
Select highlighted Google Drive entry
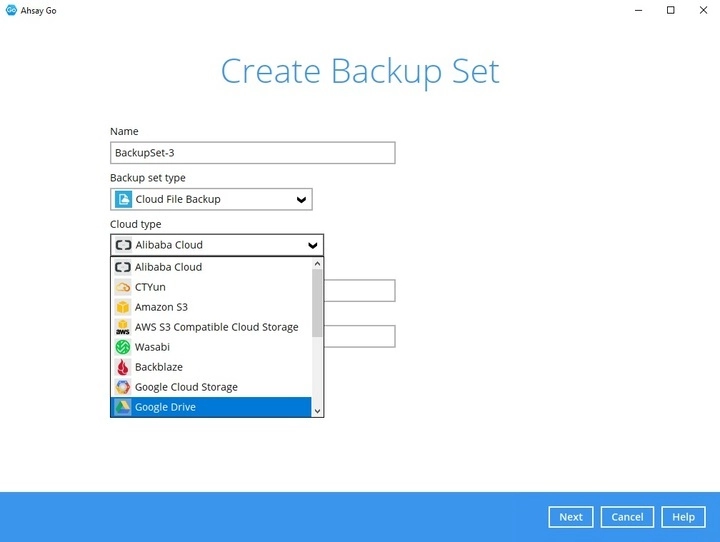[x=211, y=407]
